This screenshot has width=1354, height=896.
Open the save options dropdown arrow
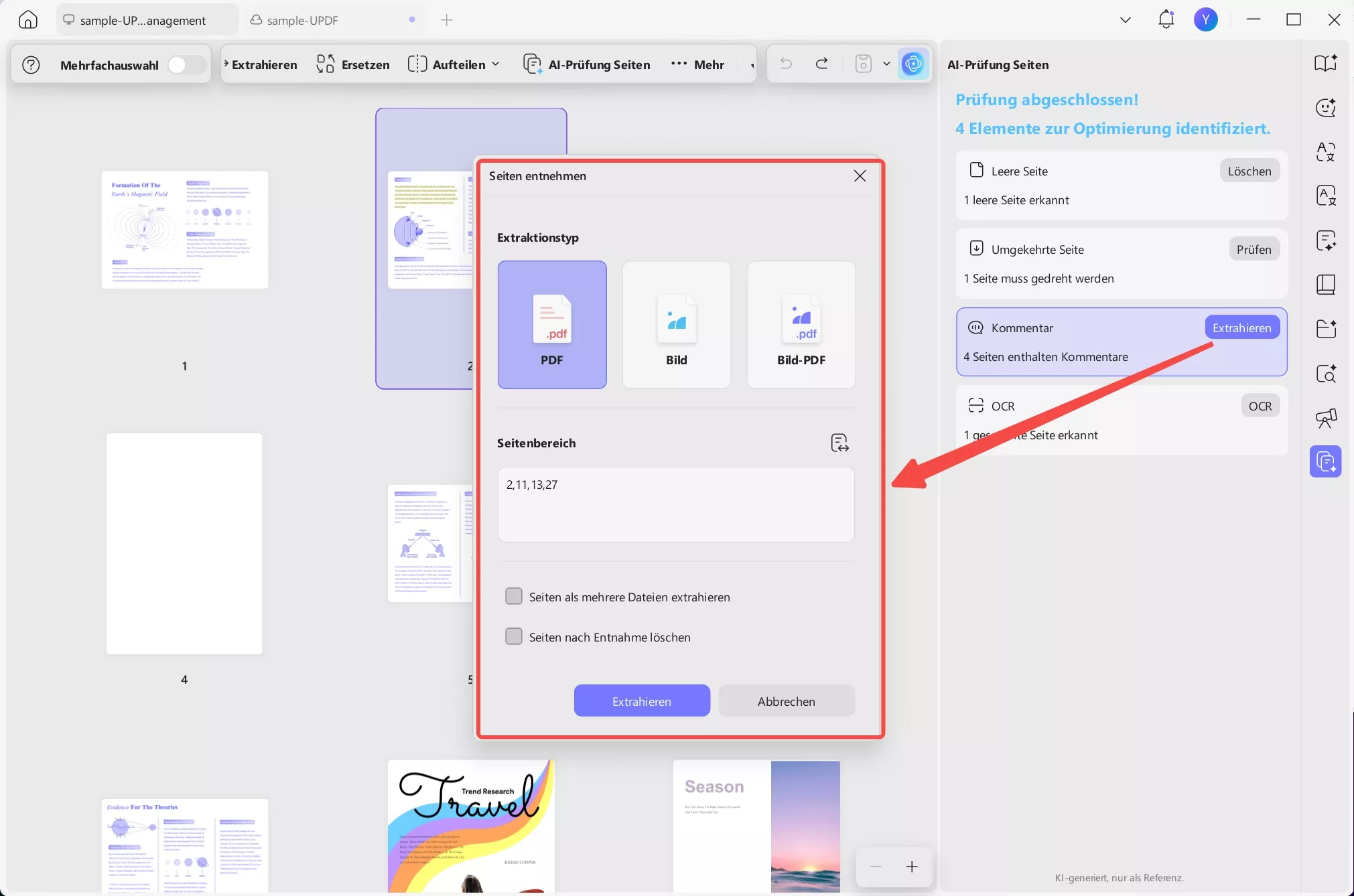tap(886, 64)
